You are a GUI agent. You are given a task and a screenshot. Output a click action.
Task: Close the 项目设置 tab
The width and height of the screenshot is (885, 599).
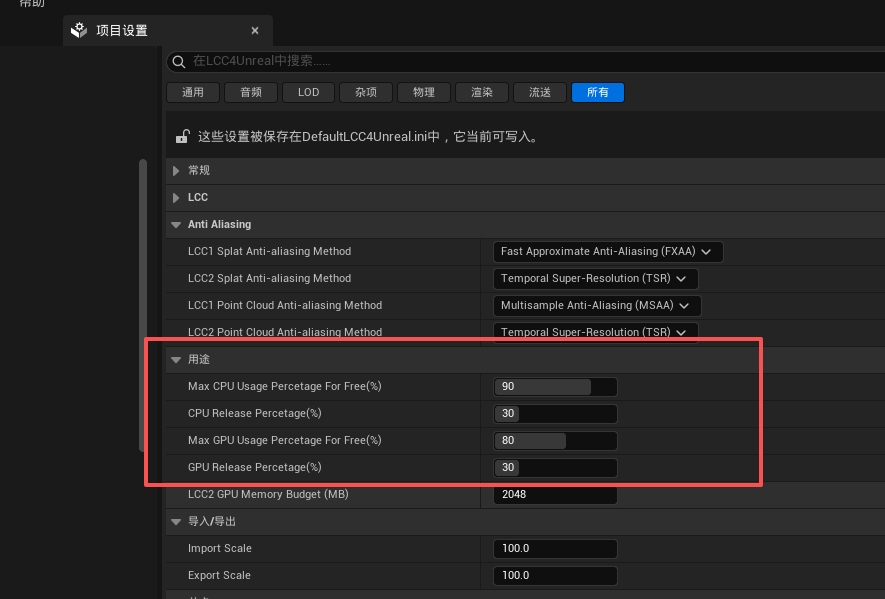[255, 30]
